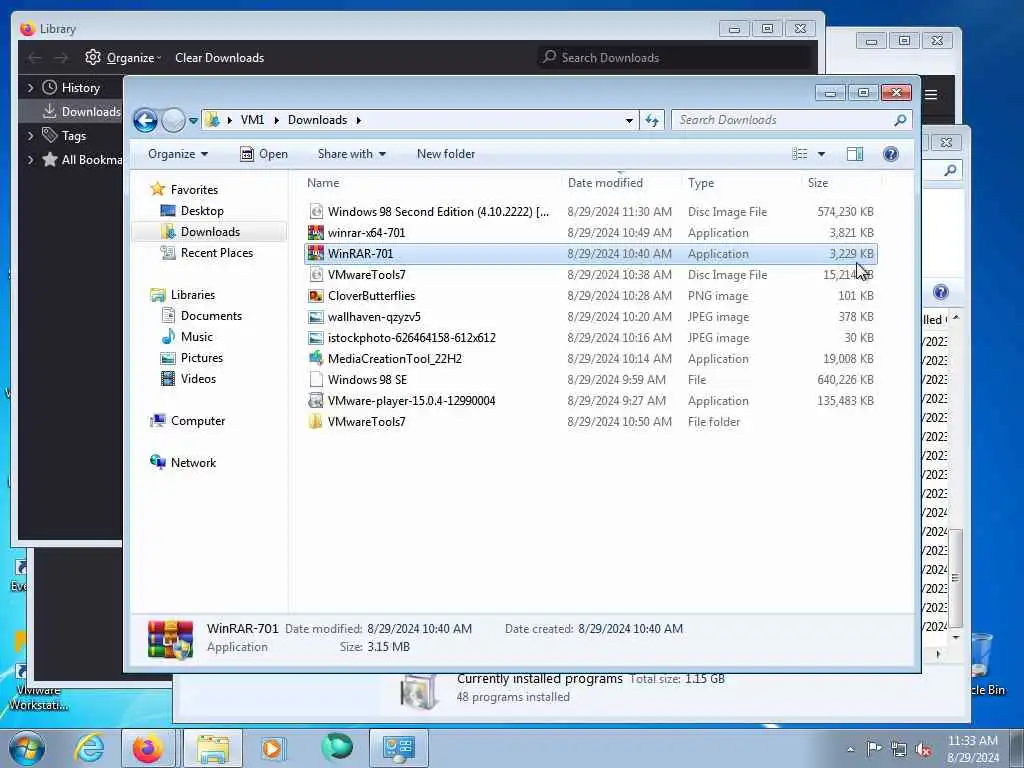
Task: Expand History in Library sidebar
Action: [x=30, y=87]
